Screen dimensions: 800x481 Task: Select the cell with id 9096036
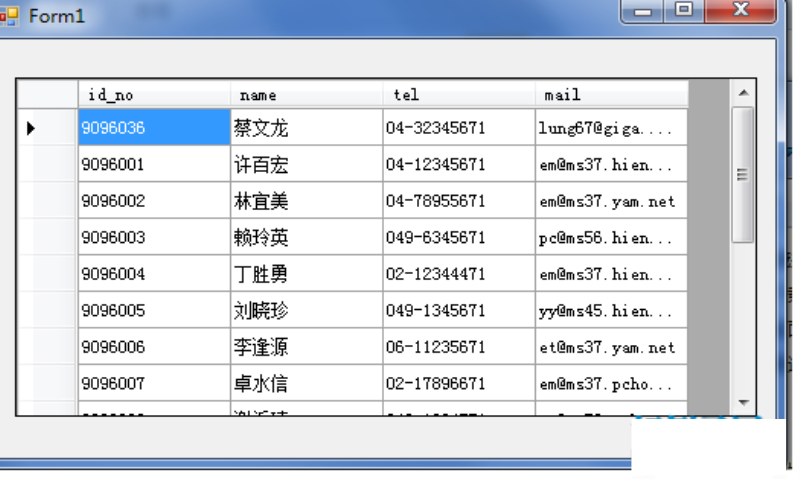point(154,128)
